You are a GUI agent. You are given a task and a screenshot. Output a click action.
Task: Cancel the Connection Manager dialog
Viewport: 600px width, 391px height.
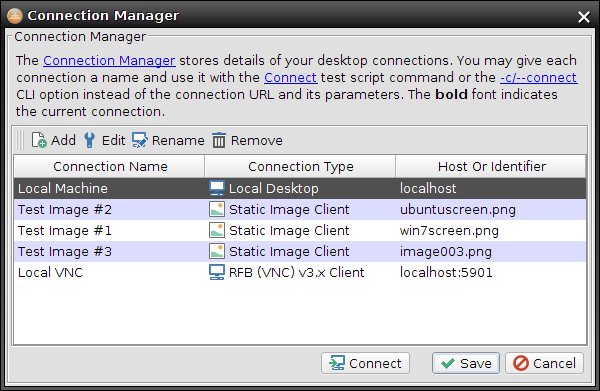544,363
